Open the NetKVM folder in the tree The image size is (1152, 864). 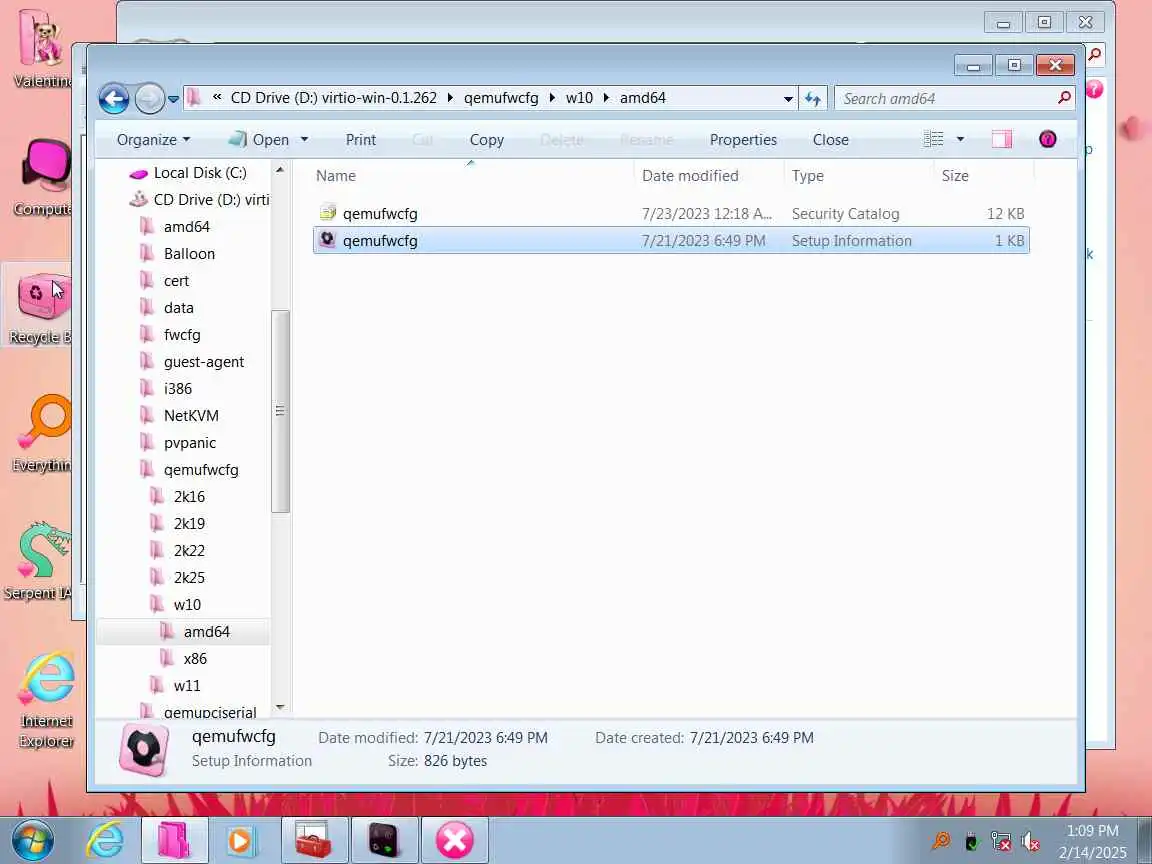(191, 416)
